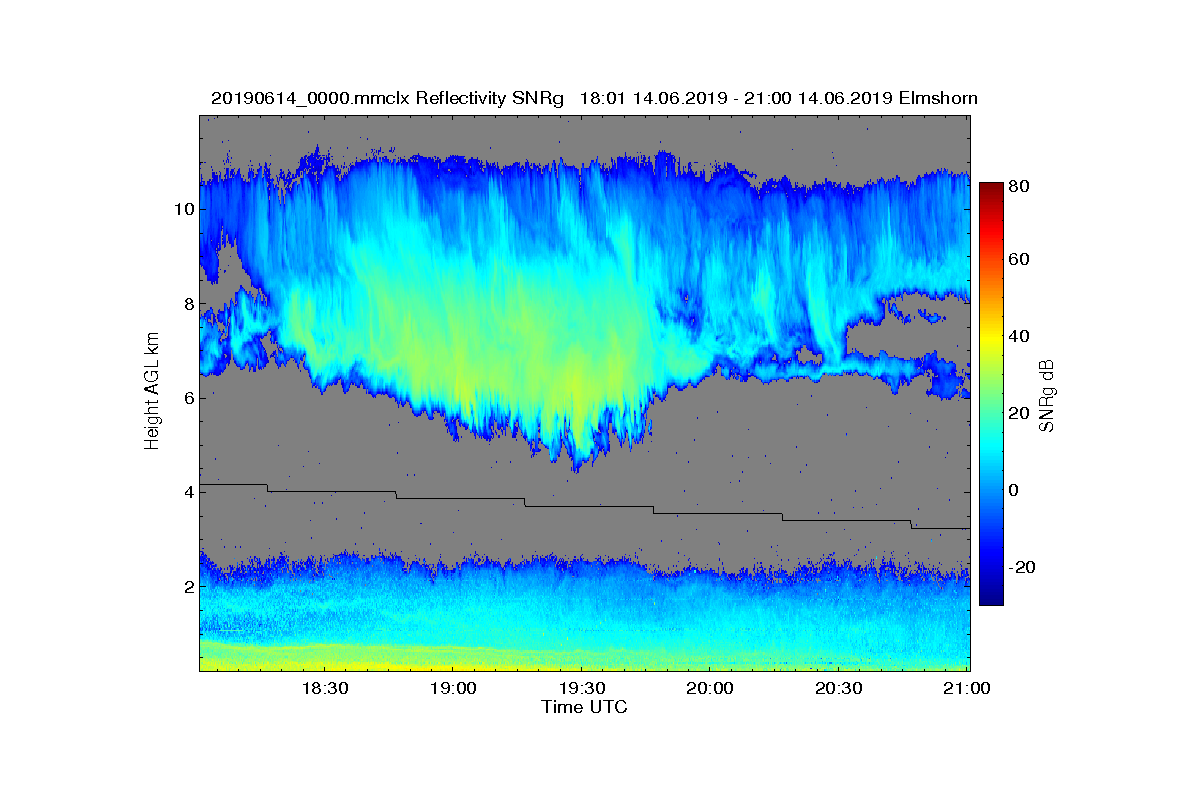
Task: Click the colorbar value label 0
Action: (x=1014, y=490)
